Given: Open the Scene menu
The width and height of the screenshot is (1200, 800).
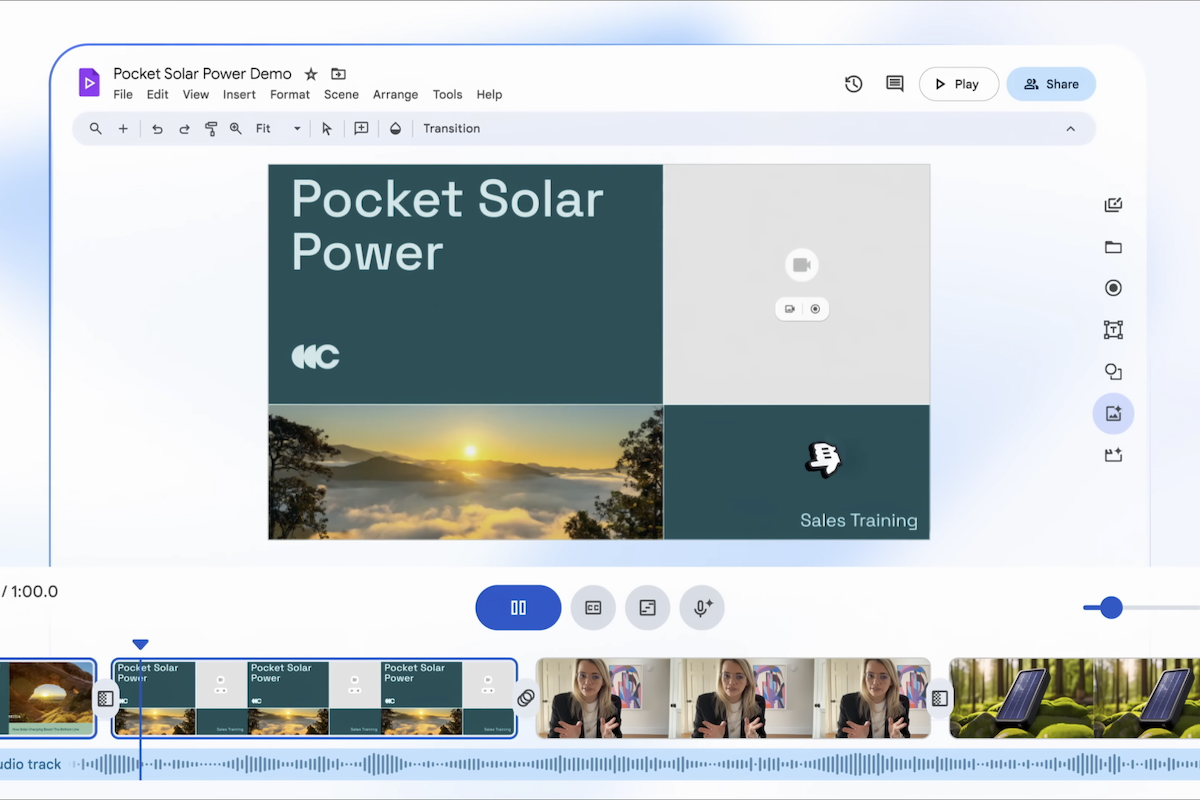Looking at the screenshot, I should [341, 95].
